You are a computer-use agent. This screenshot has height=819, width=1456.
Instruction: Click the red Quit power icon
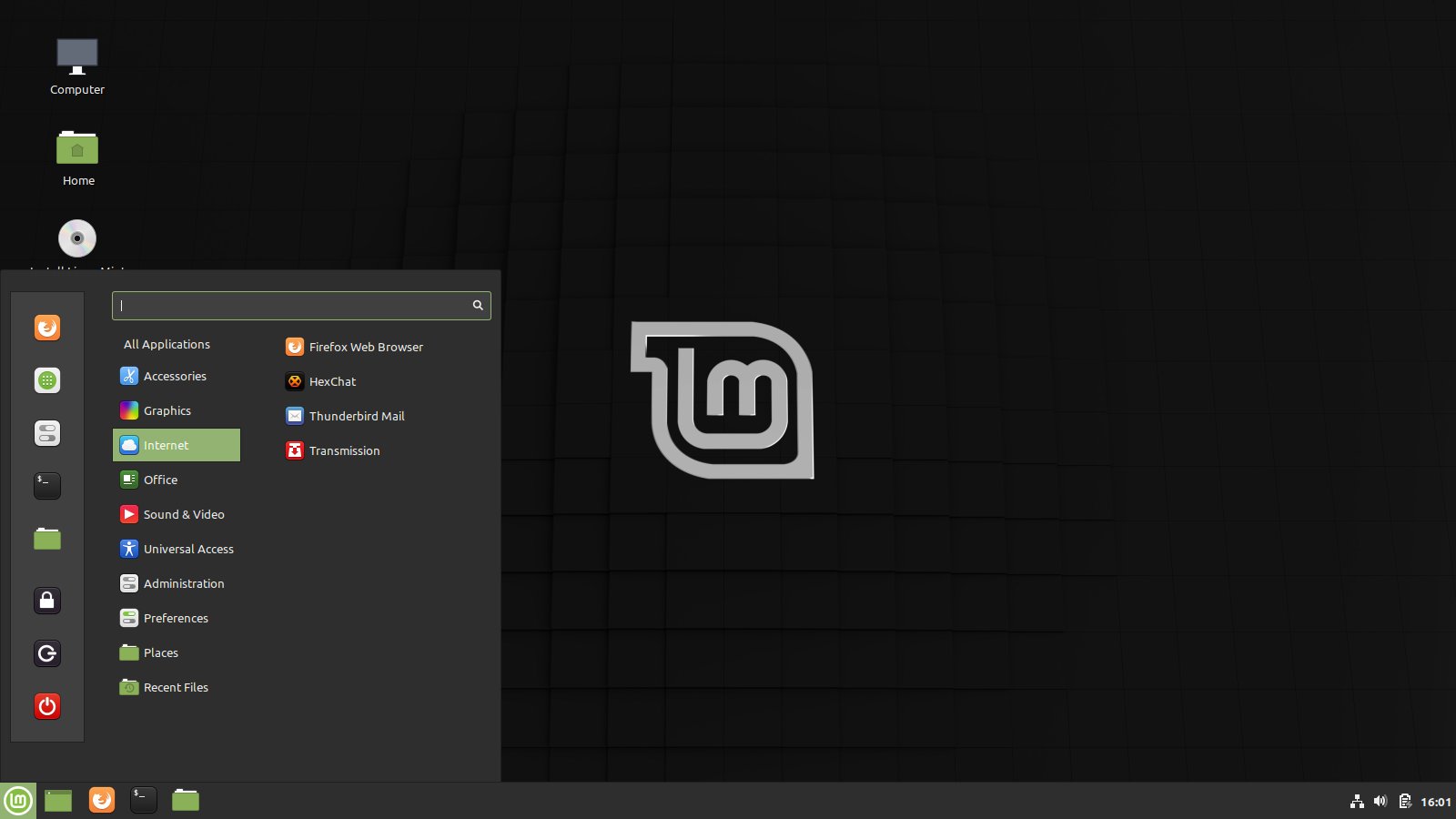(47, 706)
